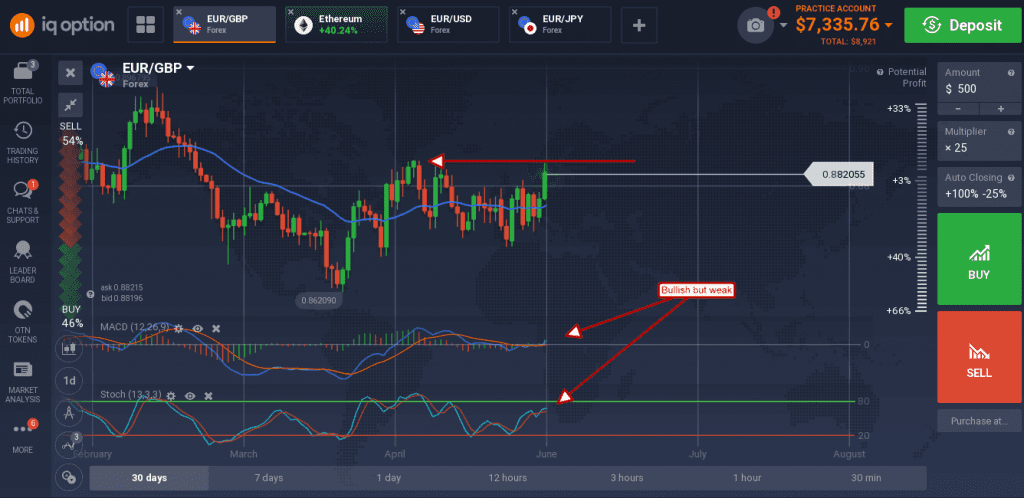Open MACD indicator settings gear
The height and width of the screenshot is (498, 1024).
[178, 328]
